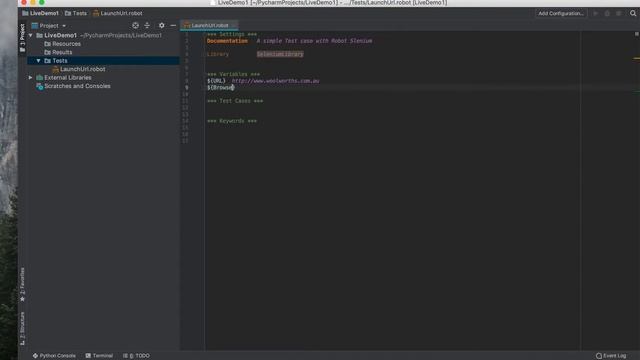Click the Stop toolbar icon beside Debug
Screen dimensions: 640x360
[x=619, y=13]
